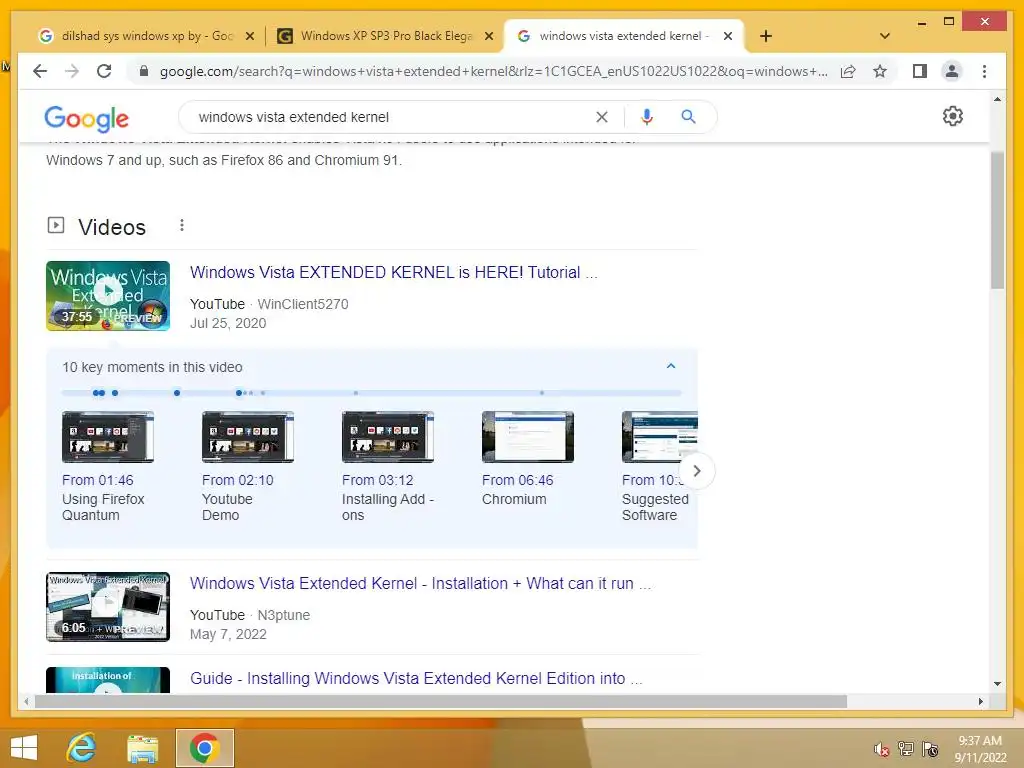Open Chrome three-dot menu
This screenshot has height=768, width=1024.
tap(984, 71)
